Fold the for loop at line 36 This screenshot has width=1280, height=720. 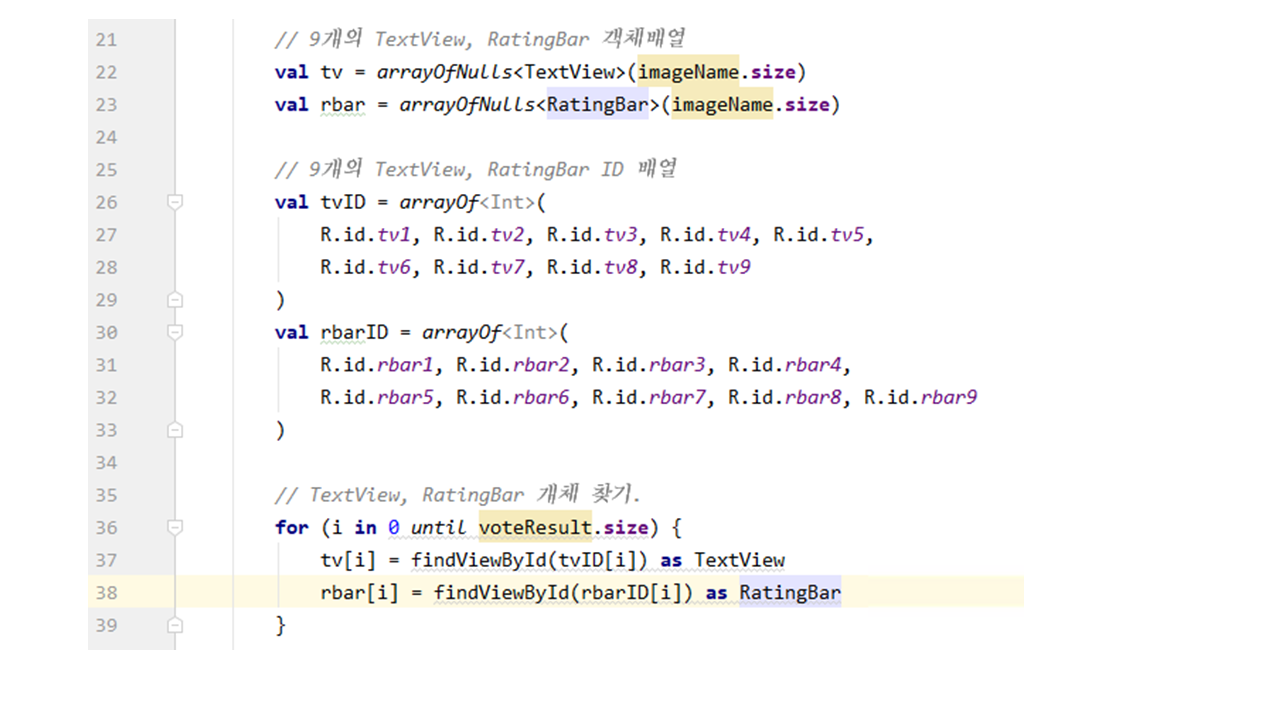click(176, 527)
